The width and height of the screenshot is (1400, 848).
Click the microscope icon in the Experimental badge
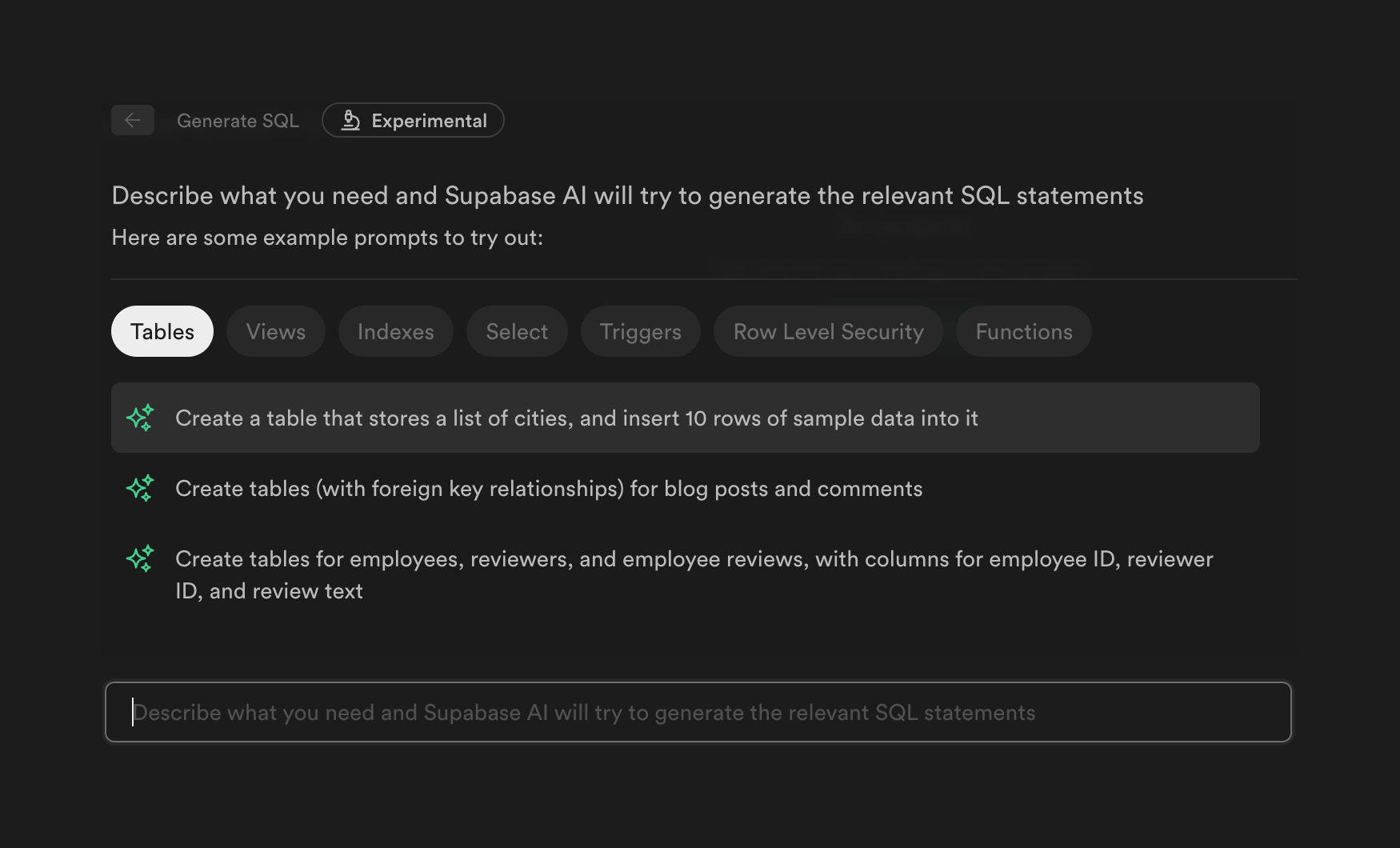352,120
